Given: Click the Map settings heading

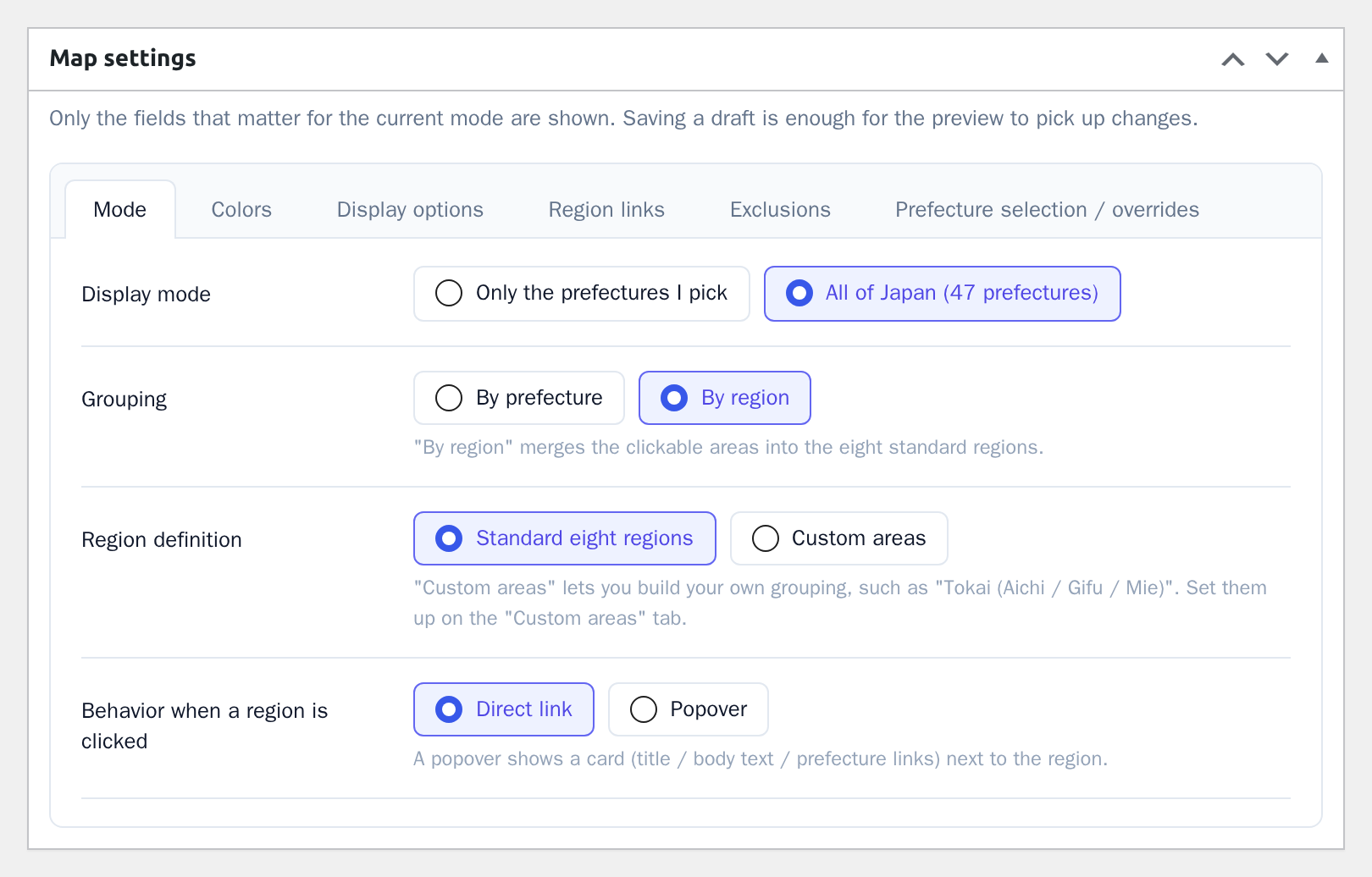Looking at the screenshot, I should (x=123, y=58).
